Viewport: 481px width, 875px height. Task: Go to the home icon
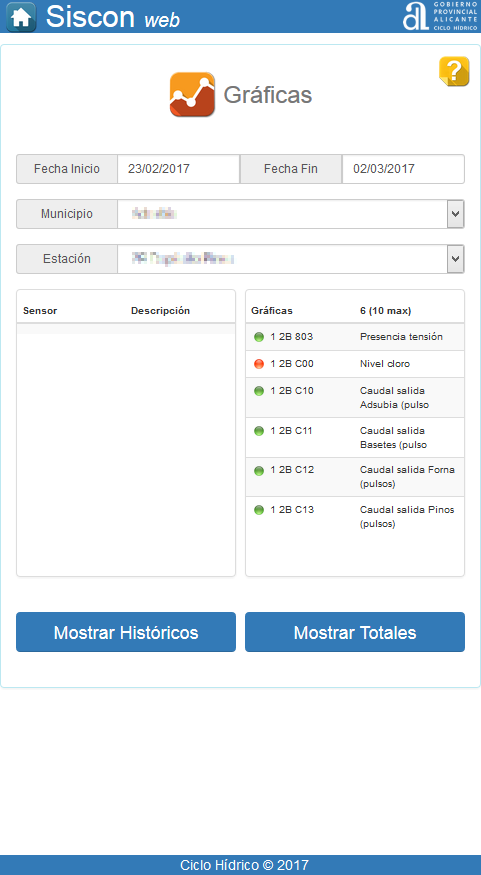[x=21, y=17]
